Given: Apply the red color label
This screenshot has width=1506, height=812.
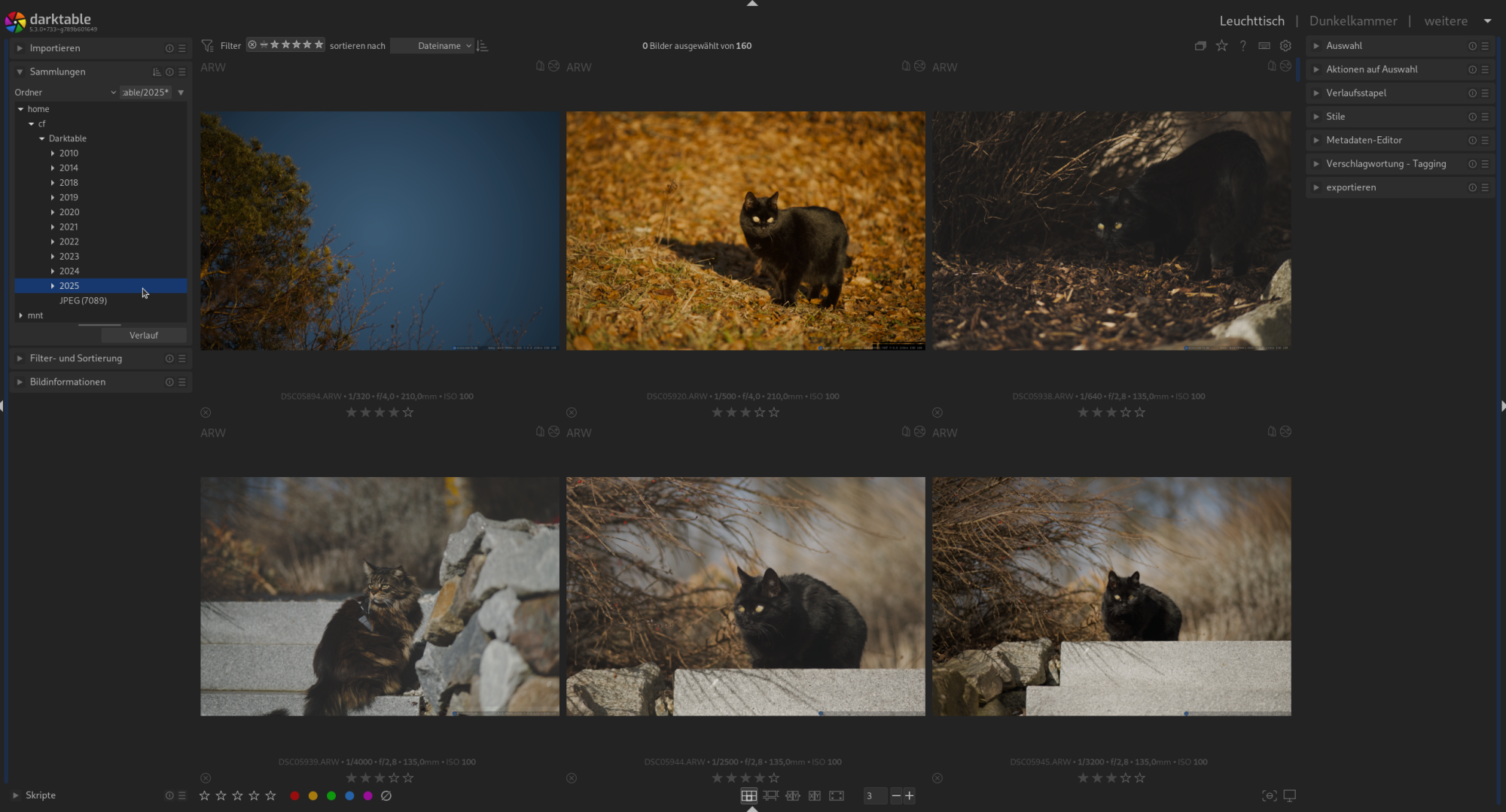Looking at the screenshot, I should click(x=294, y=795).
